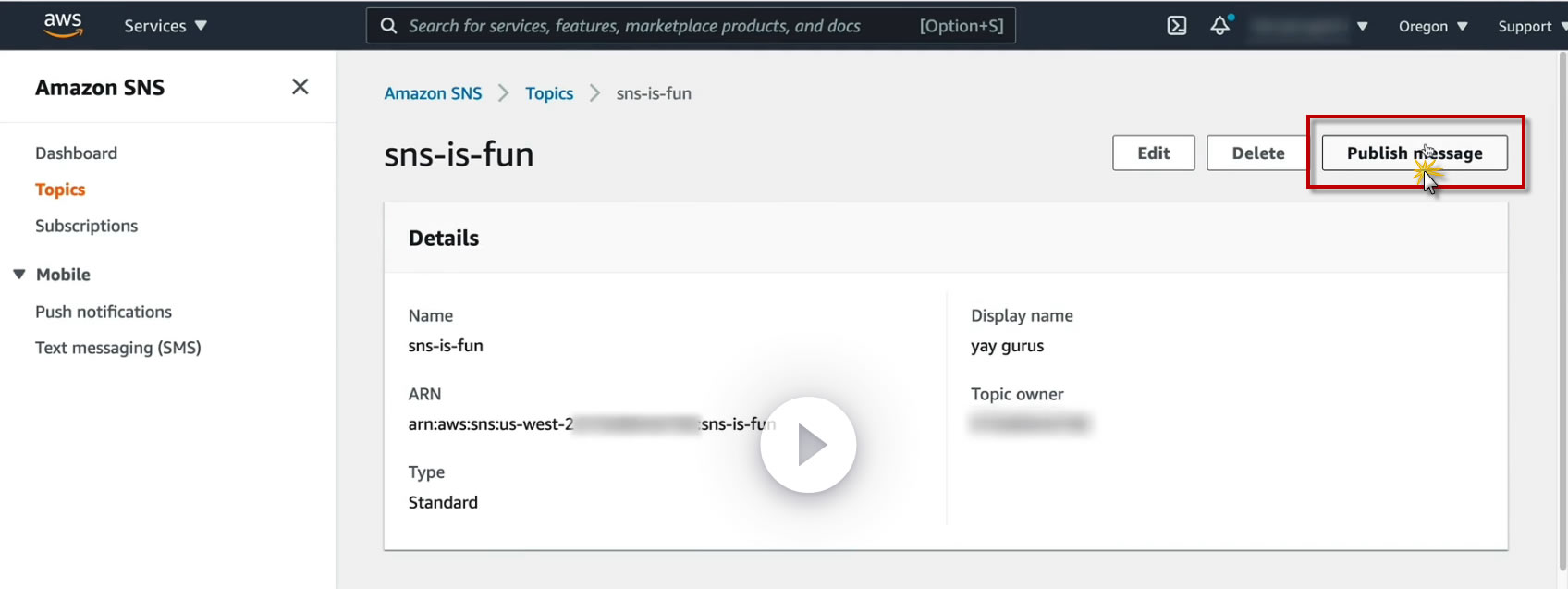Open Subscriptions in the sidebar
Image resolution: width=1568 pixels, height=589 pixels.
point(86,226)
